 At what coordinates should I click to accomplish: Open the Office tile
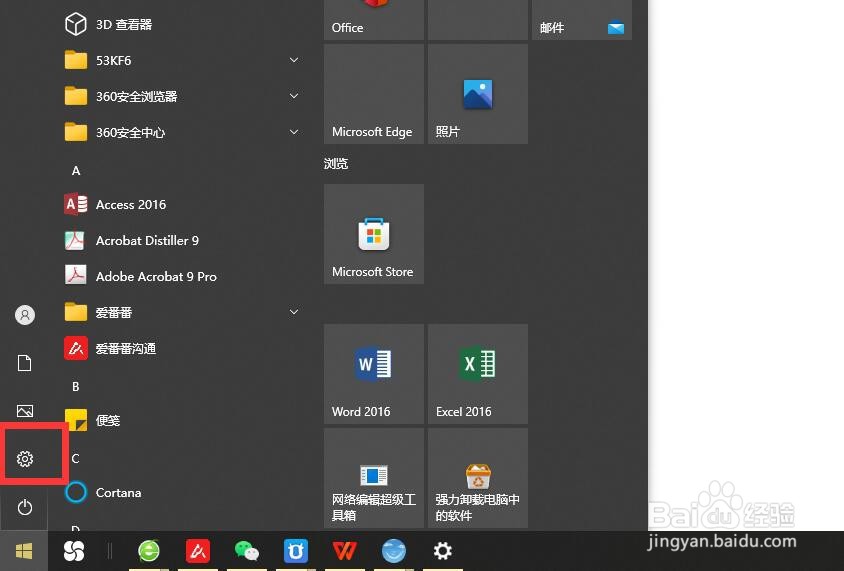point(374,19)
